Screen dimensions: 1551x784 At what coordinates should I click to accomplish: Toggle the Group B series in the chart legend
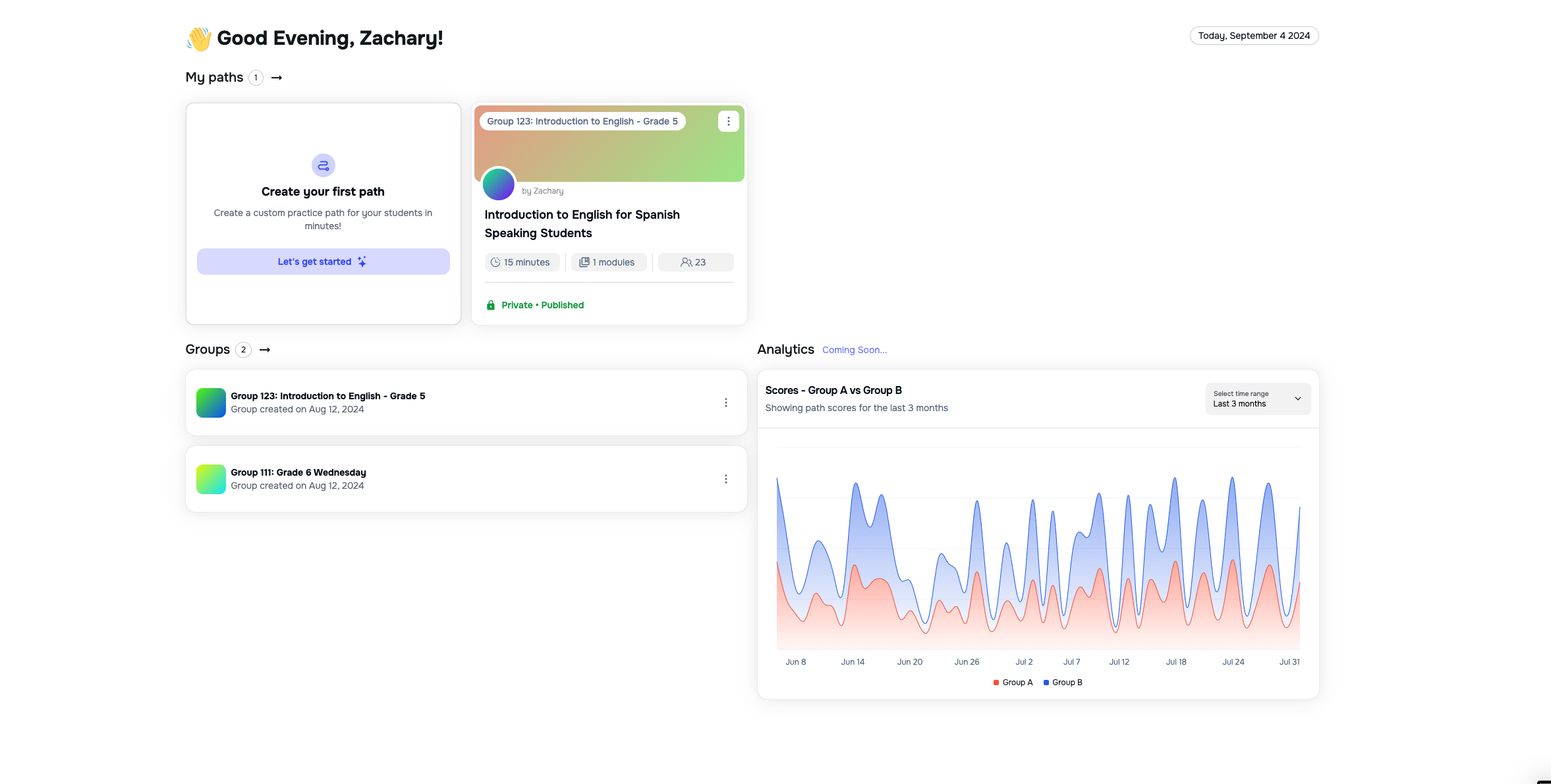1063,682
